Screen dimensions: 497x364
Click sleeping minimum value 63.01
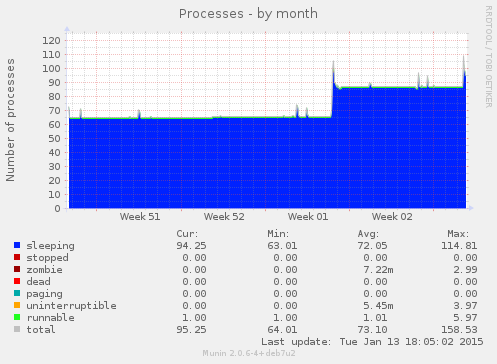(x=282, y=246)
